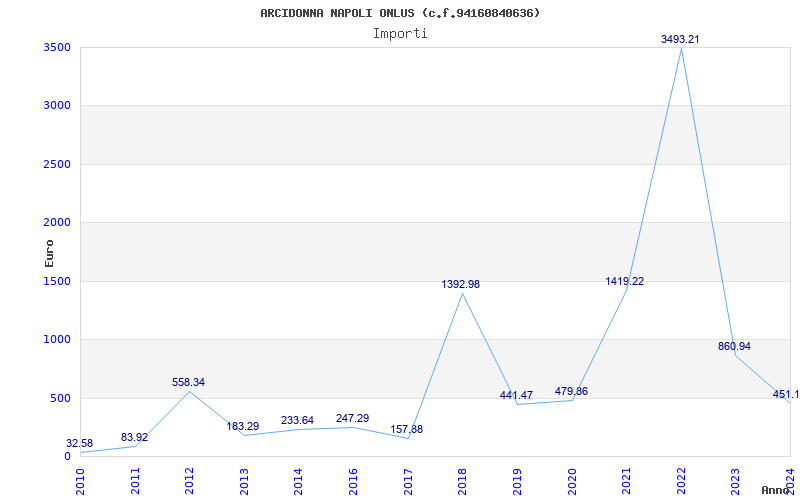Click the 233.64 data label
Screen dimensions: 800x500
(297, 421)
